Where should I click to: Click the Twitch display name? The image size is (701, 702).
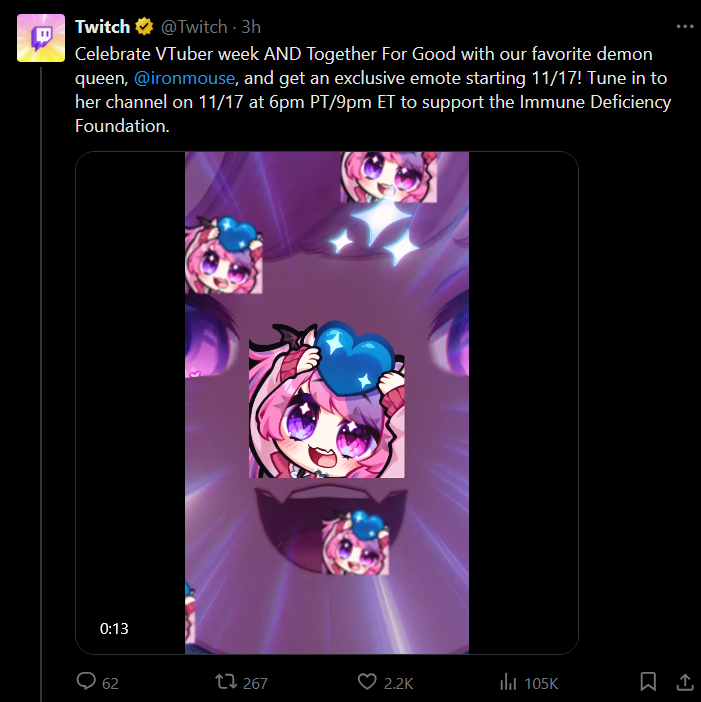click(103, 27)
